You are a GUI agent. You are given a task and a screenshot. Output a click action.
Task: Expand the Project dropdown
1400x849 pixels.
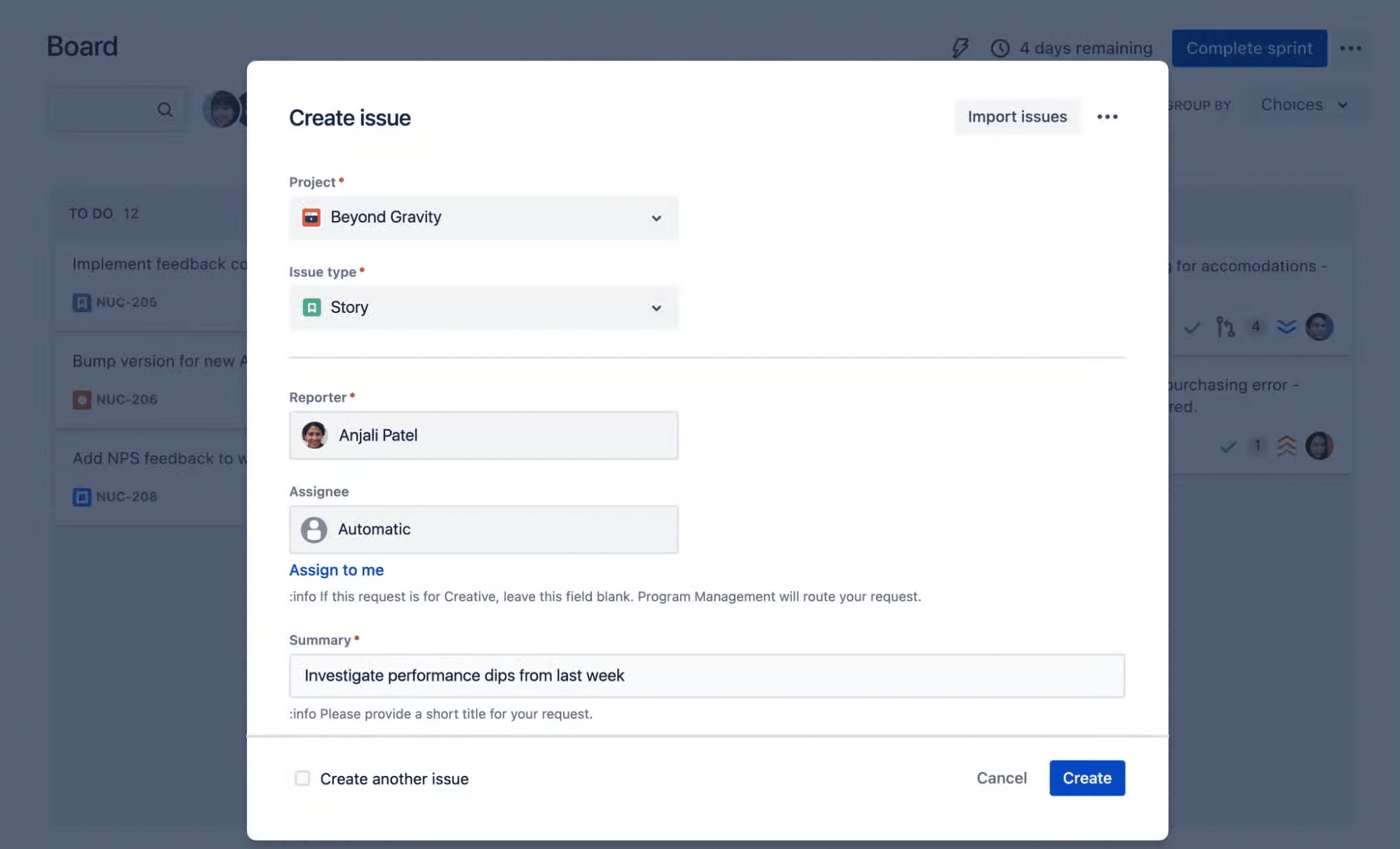(x=483, y=218)
